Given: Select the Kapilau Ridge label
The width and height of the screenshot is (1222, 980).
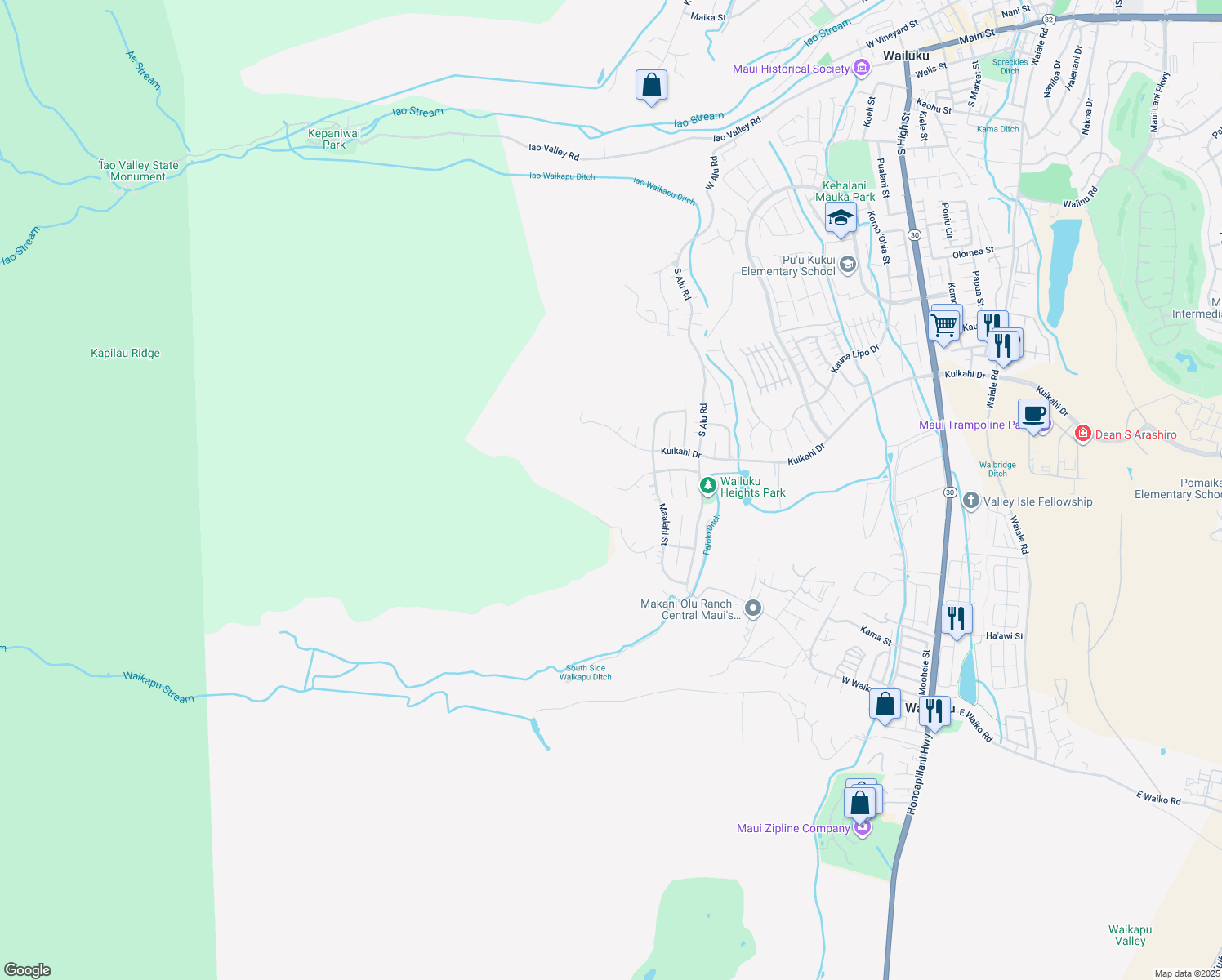Looking at the screenshot, I should click(125, 353).
